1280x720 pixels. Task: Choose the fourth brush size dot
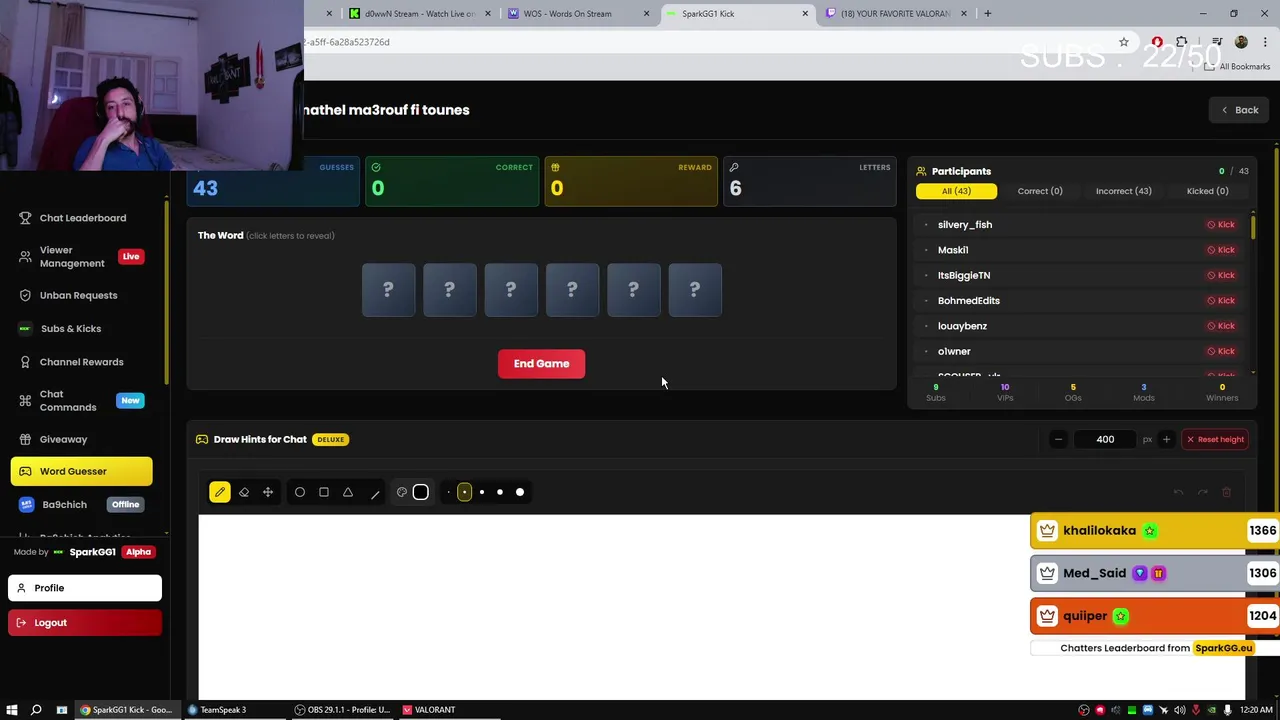click(500, 492)
